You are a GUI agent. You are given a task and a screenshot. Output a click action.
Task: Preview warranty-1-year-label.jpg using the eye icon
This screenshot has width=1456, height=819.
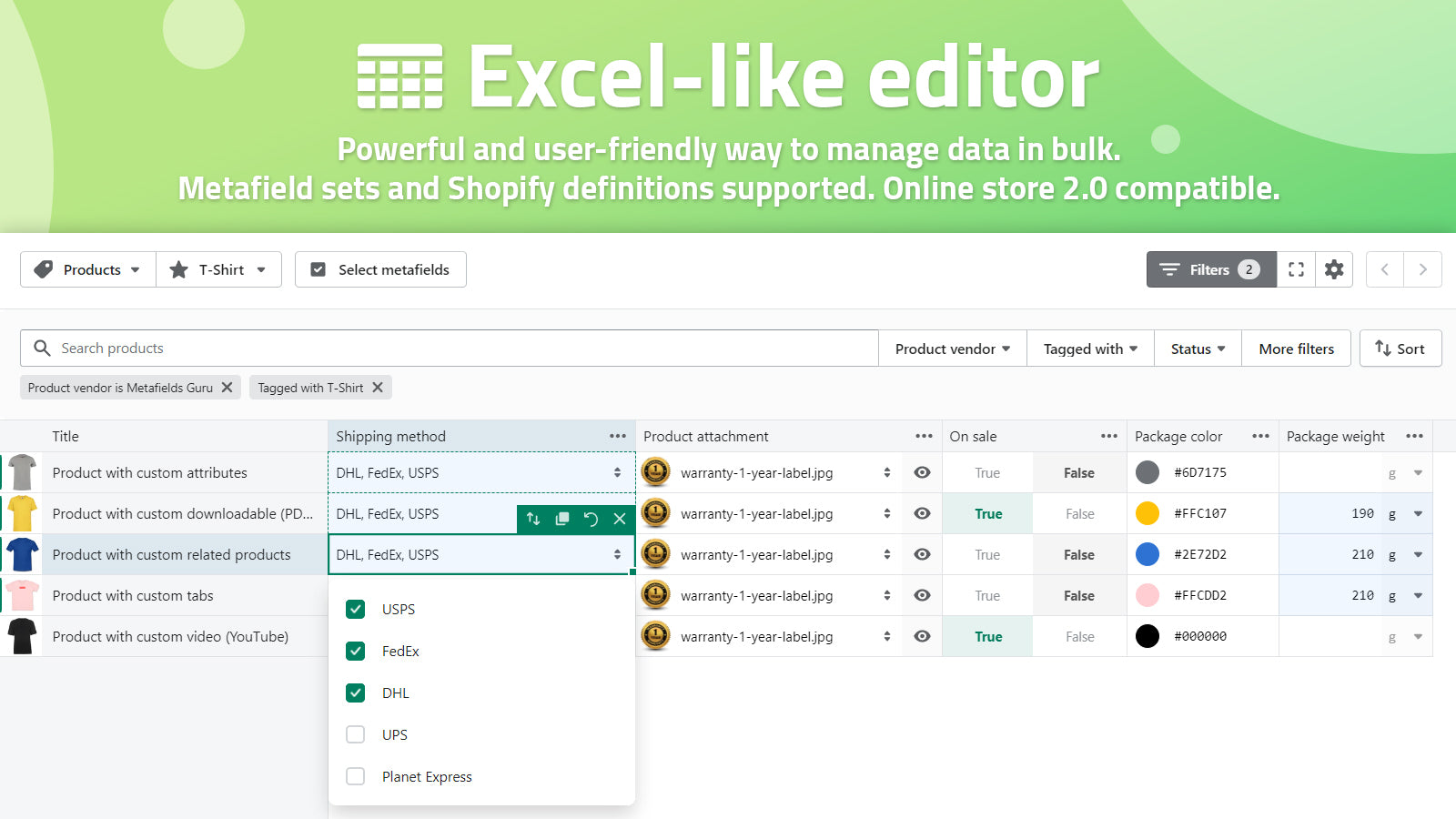click(x=922, y=472)
